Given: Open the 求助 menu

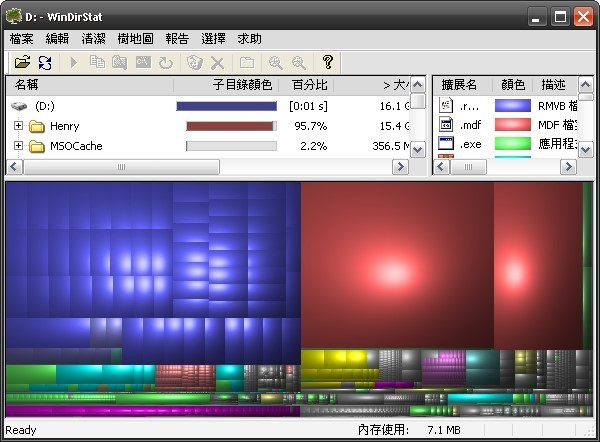Looking at the screenshot, I should point(249,39).
